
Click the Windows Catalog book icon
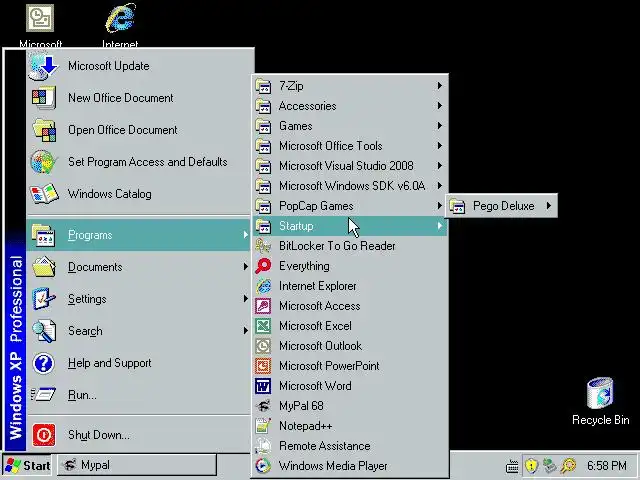point(44,194)
